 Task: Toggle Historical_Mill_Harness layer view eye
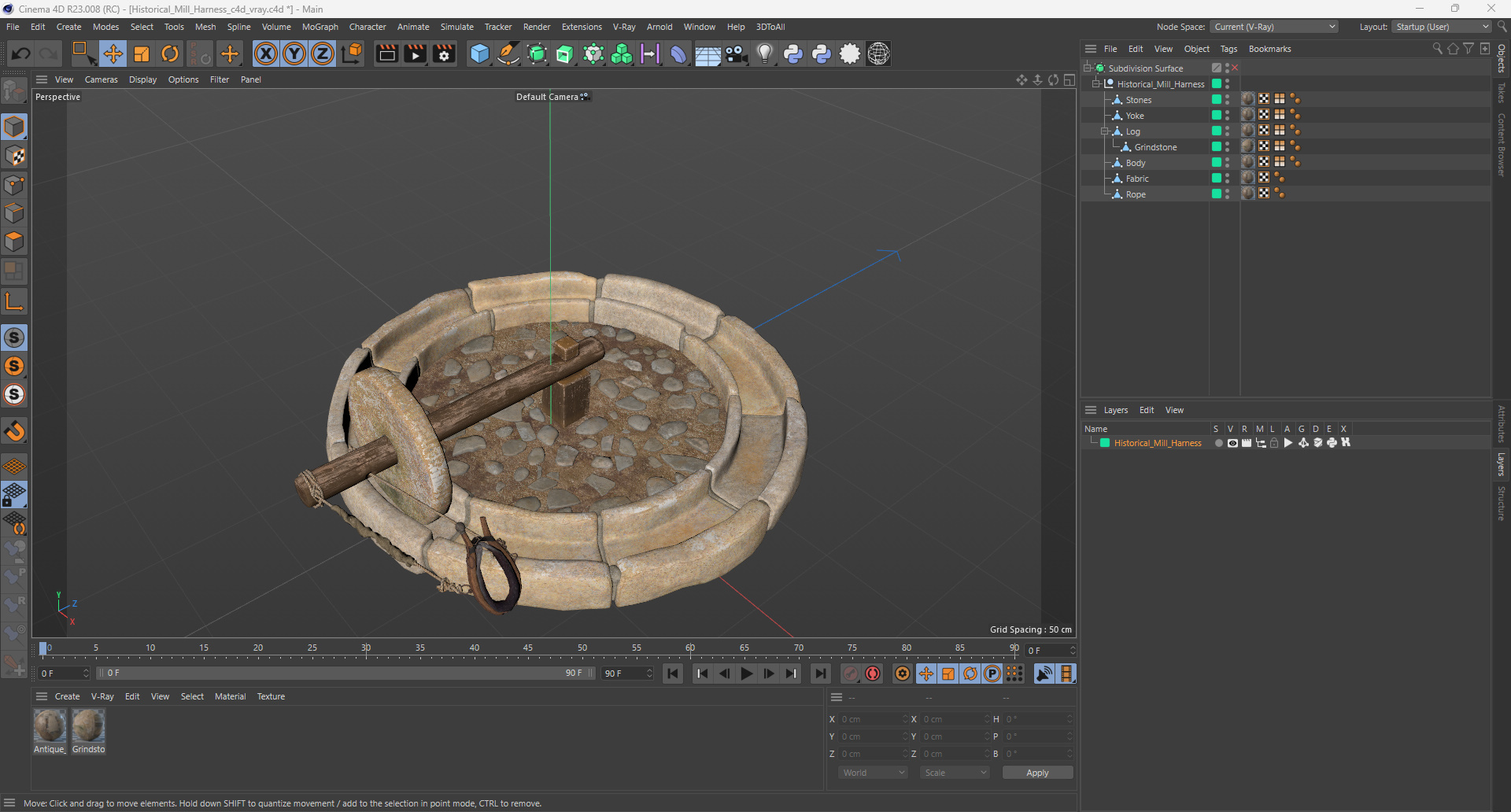click(1232, 443)
